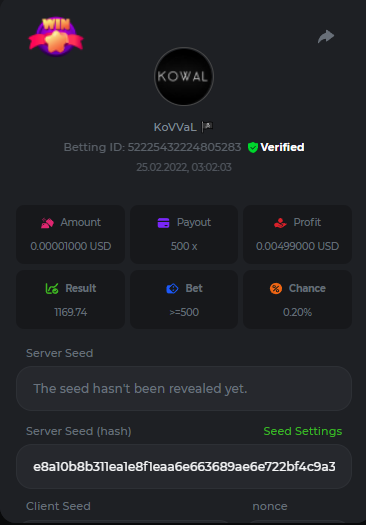Screen dimensions: 366x525
Task: Click the 500 x payout value
Action: pyautogui.click(x=184, y=246)
